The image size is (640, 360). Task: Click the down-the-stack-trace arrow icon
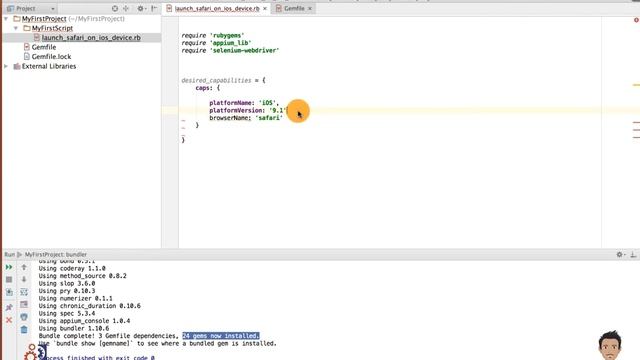pyautogui.click(x=24, y=280)
